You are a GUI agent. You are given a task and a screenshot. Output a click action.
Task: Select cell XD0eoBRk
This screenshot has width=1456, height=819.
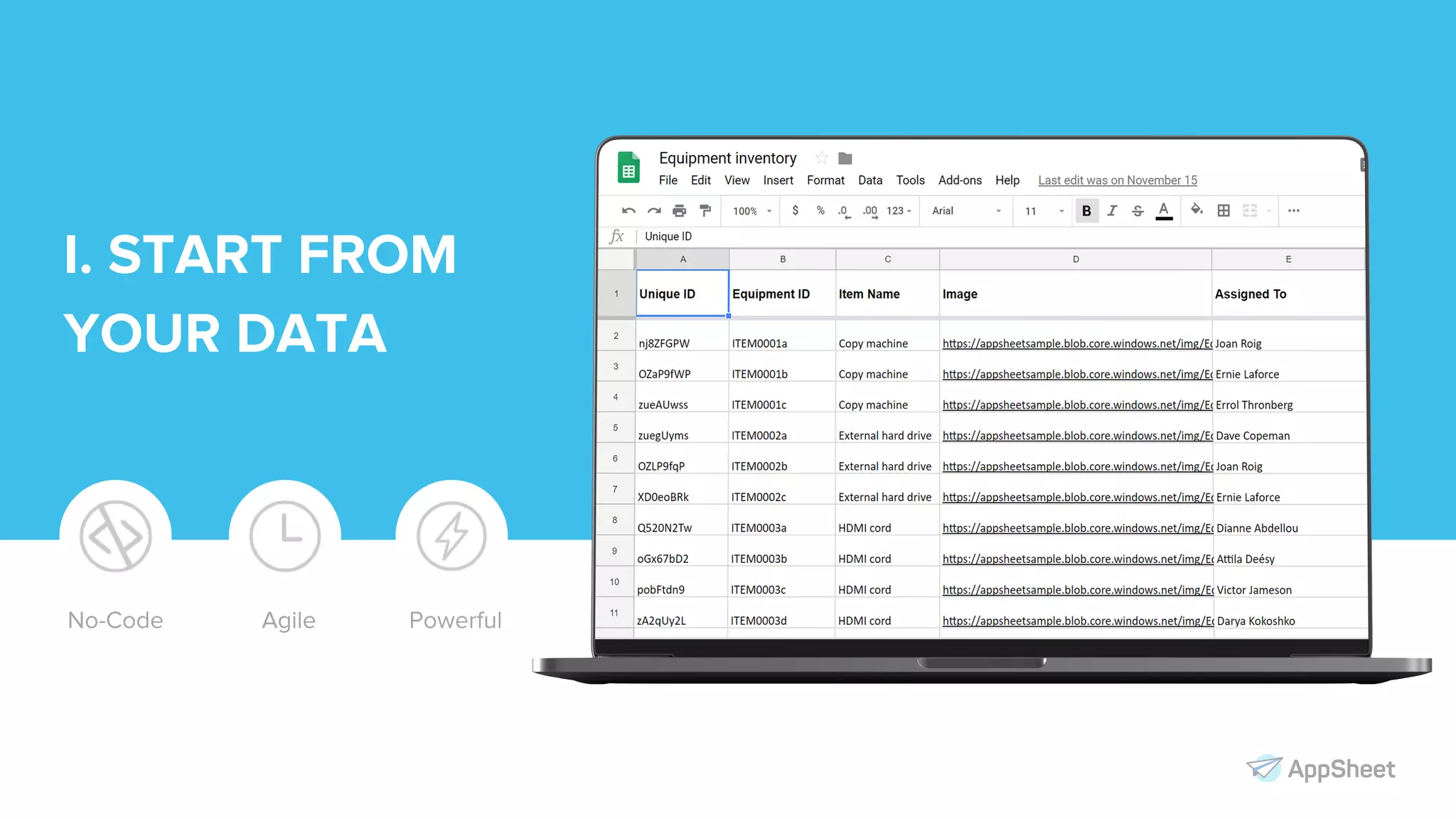click(x=681, y=489)
